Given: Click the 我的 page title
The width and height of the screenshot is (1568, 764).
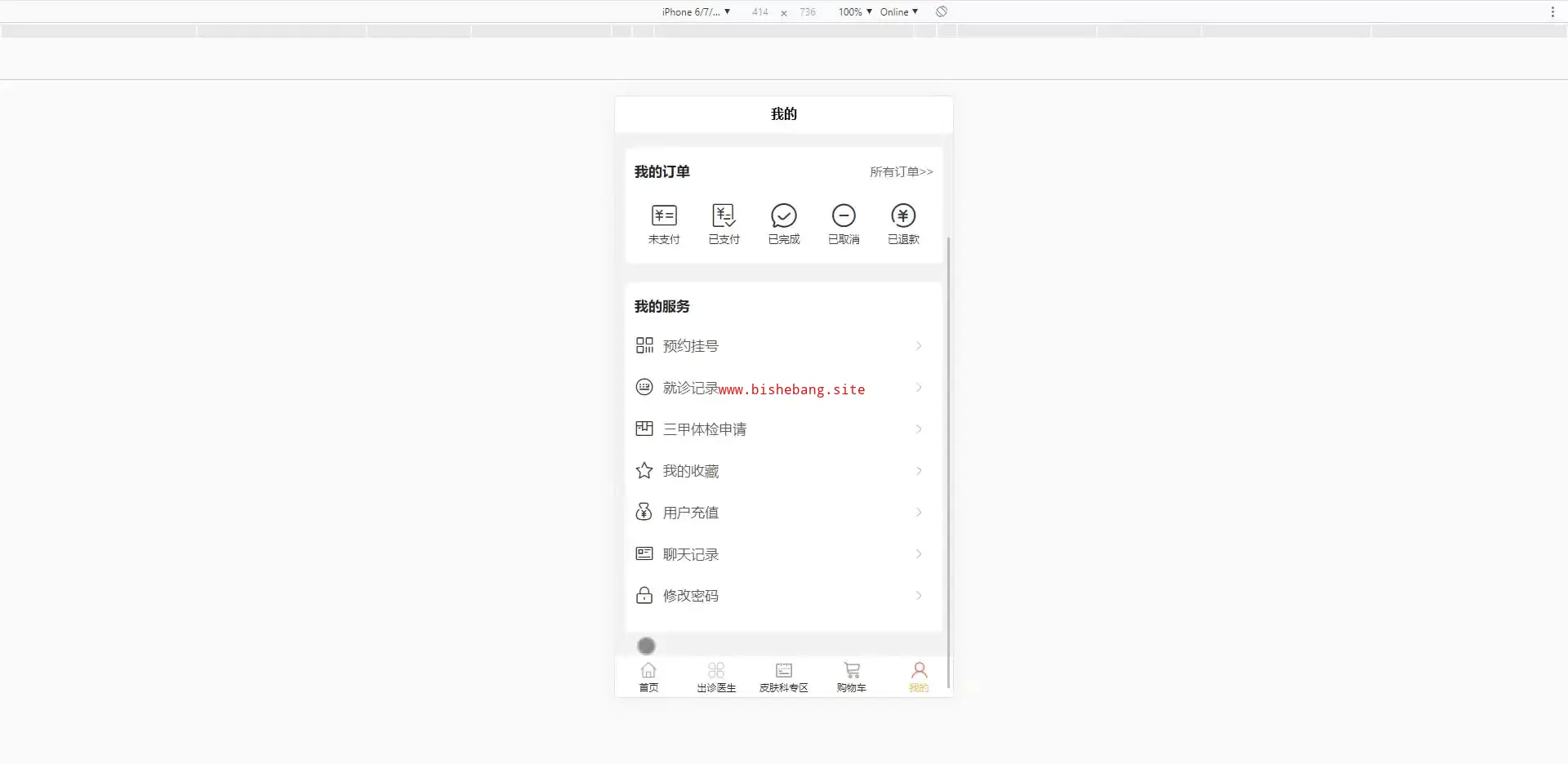Looking at the screenshot, I should (784, 114).
